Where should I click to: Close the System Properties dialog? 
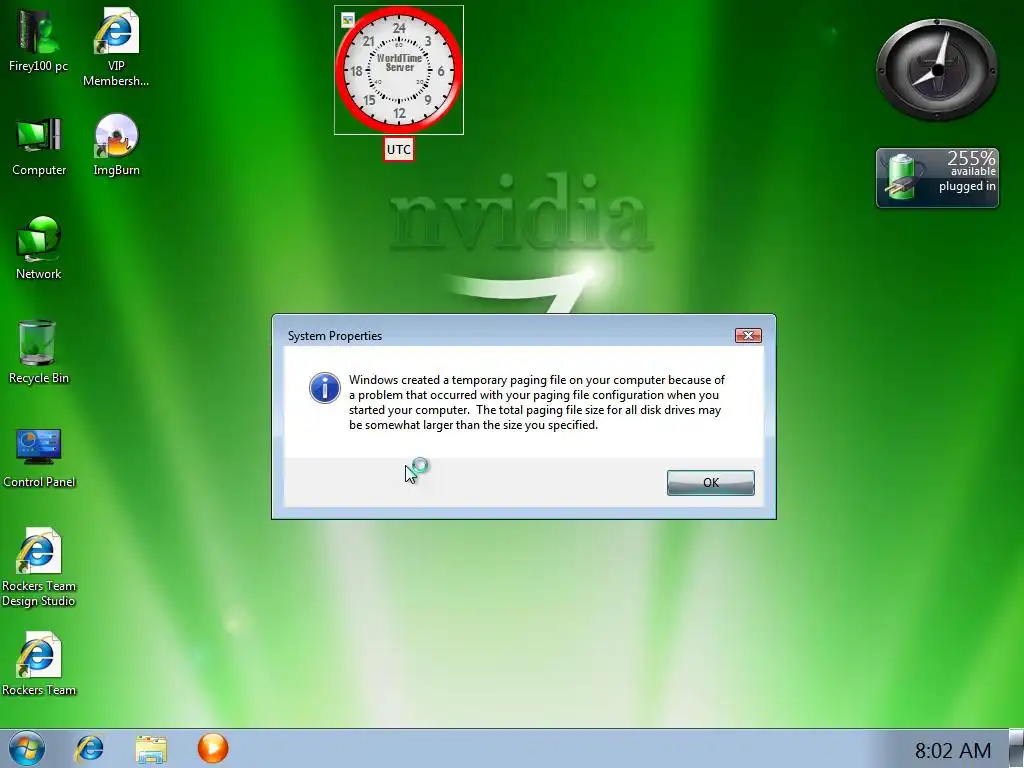(748, 336)
